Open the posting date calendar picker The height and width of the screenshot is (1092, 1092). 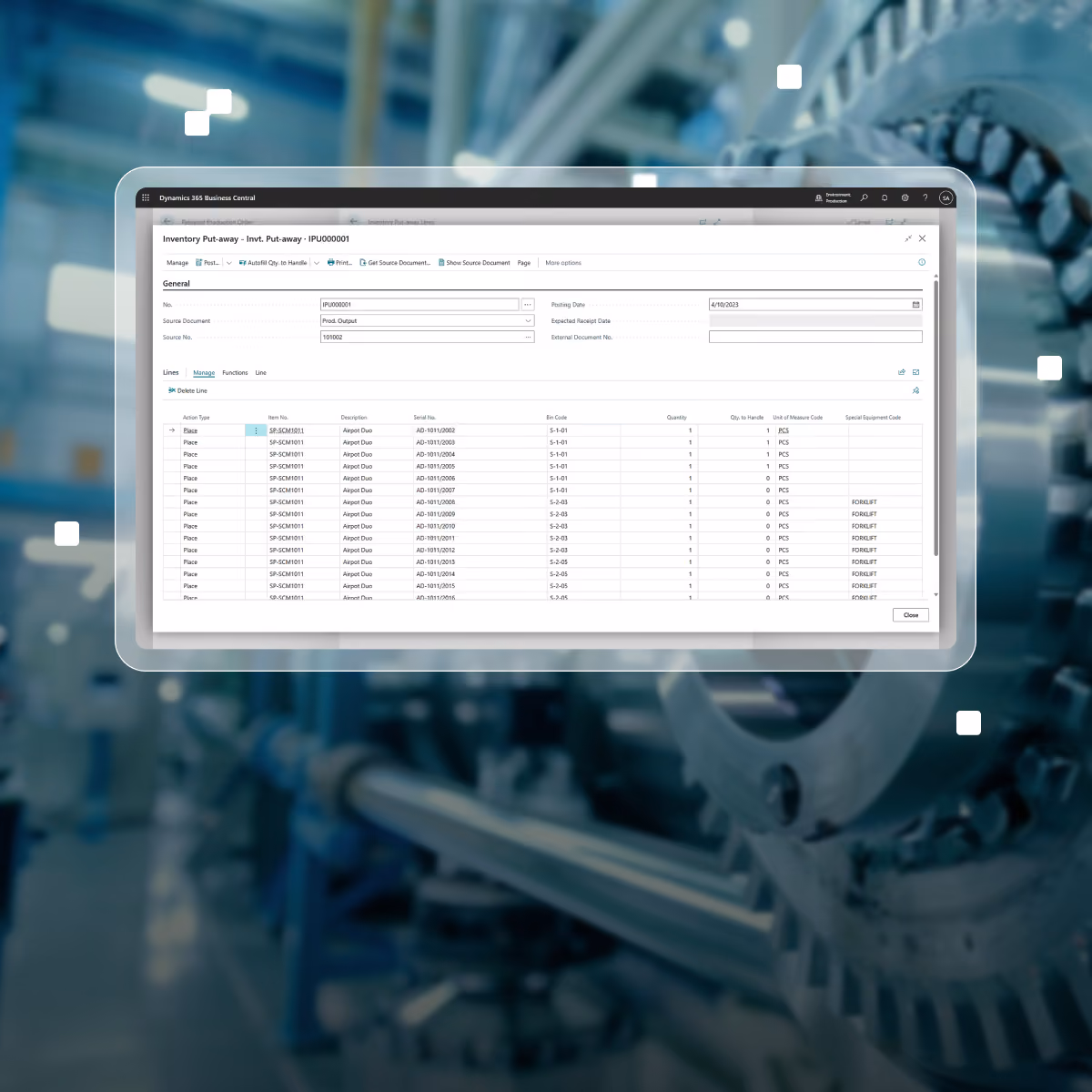[x=916, y=305]
